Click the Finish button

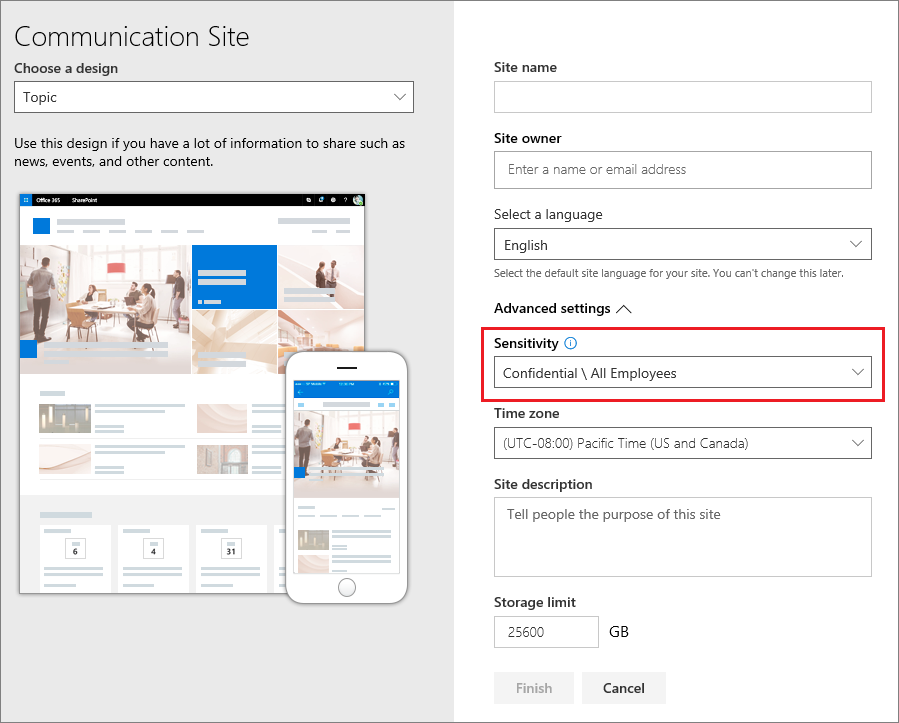click(x=533, y=688)
